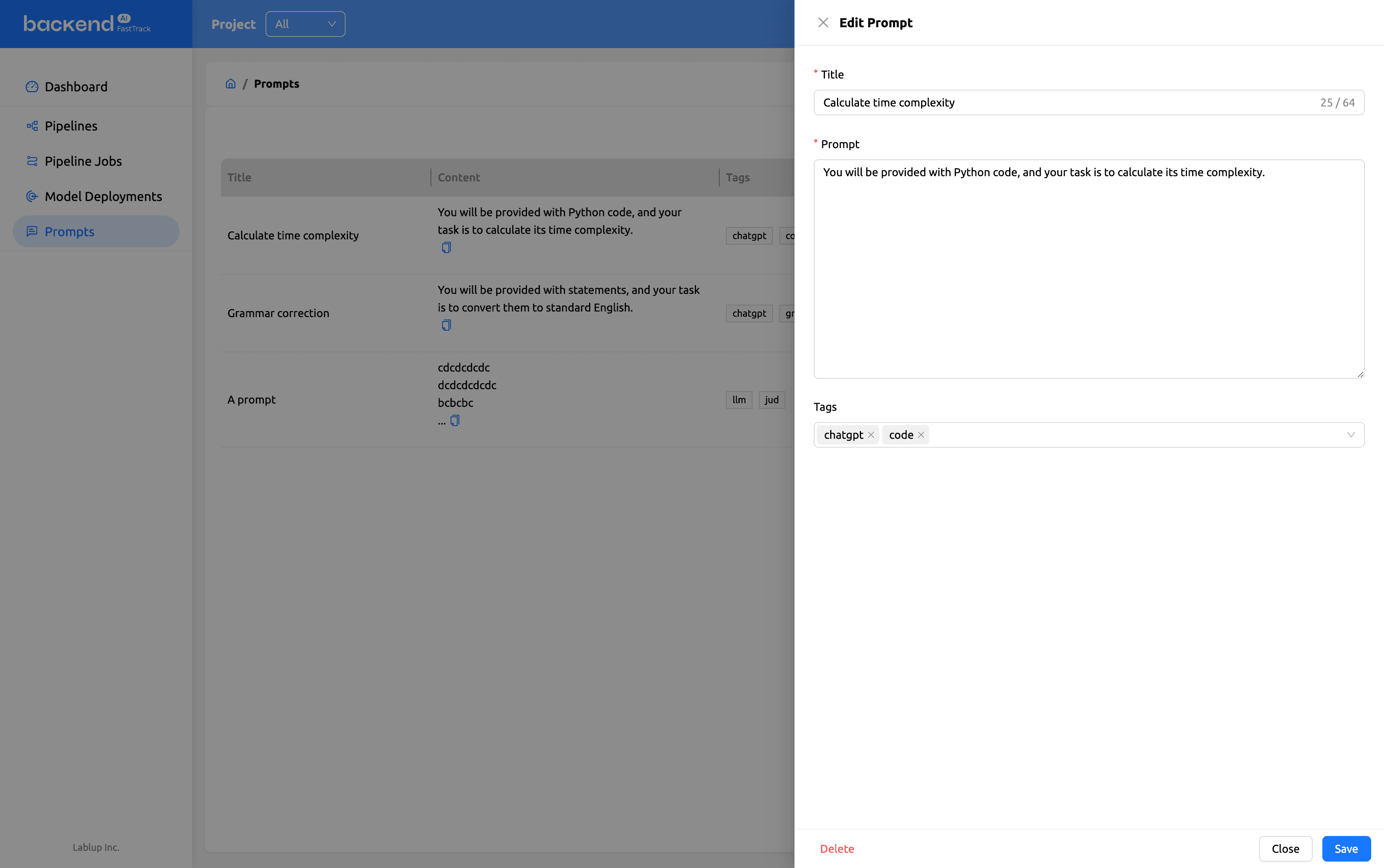
Task: Copy the Calculate time complexity prompt content
Action: [x=446, y=247]
